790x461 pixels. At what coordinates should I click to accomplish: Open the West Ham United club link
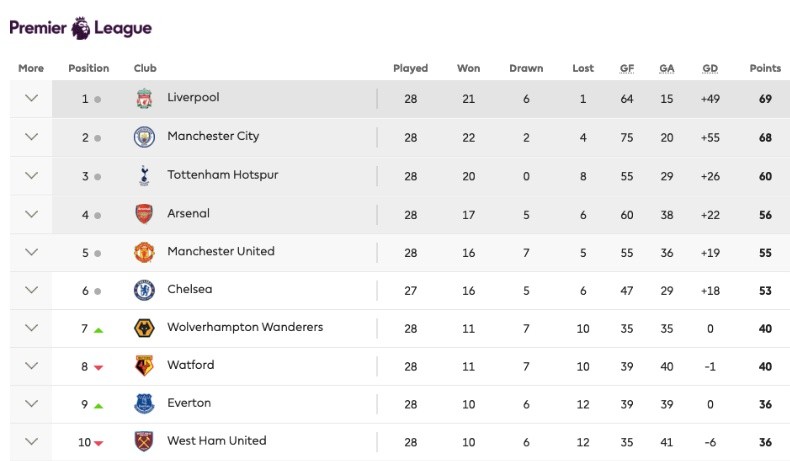(216, 441)
